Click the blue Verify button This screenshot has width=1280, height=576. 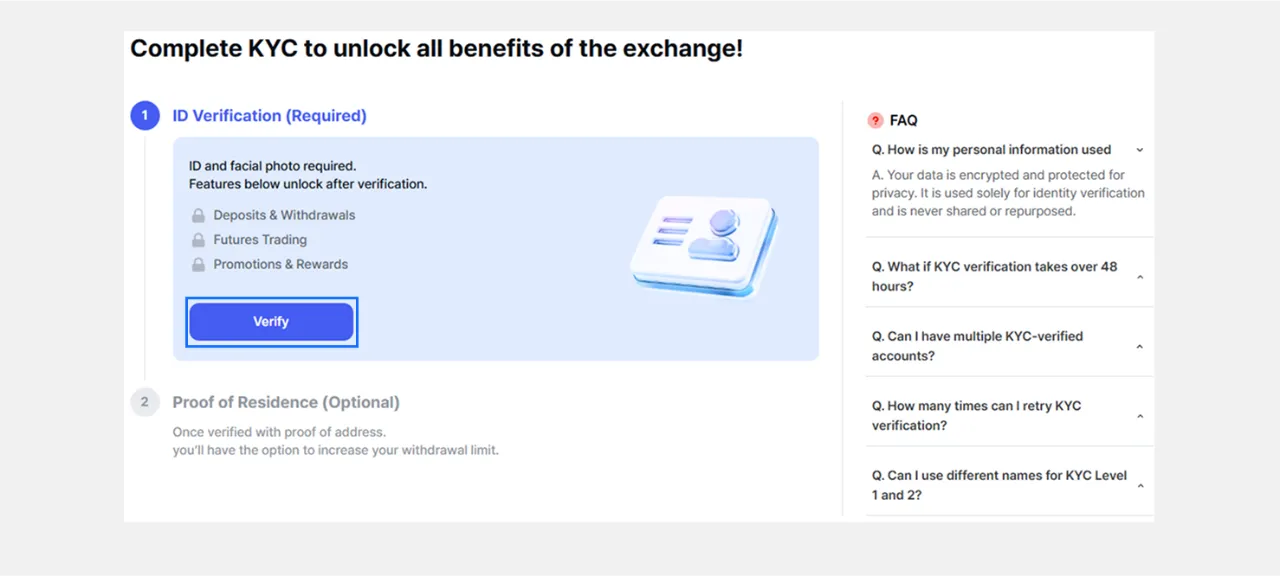click(x=271, y=322)
